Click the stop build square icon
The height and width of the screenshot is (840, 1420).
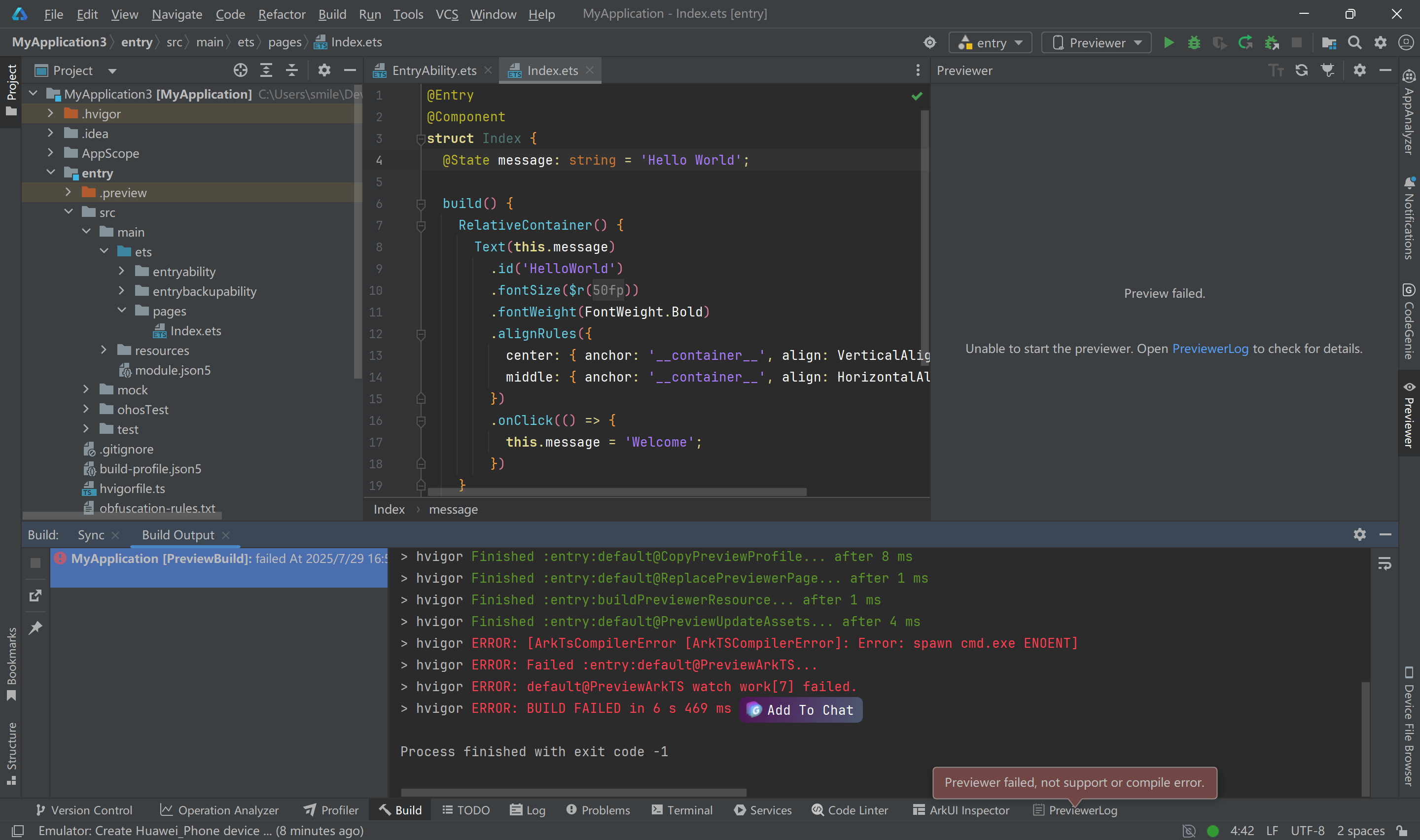pos(35,562)
